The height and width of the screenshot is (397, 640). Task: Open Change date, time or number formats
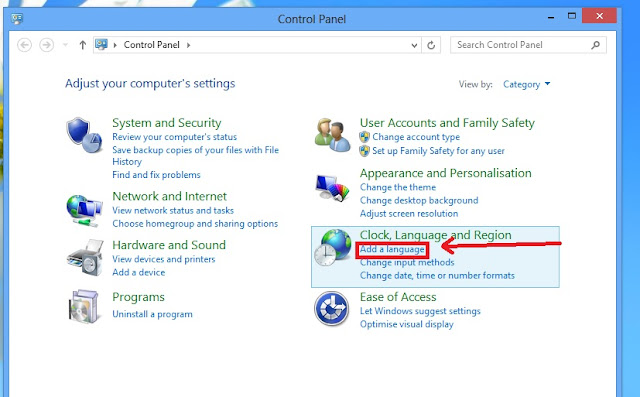coord(437,275)
